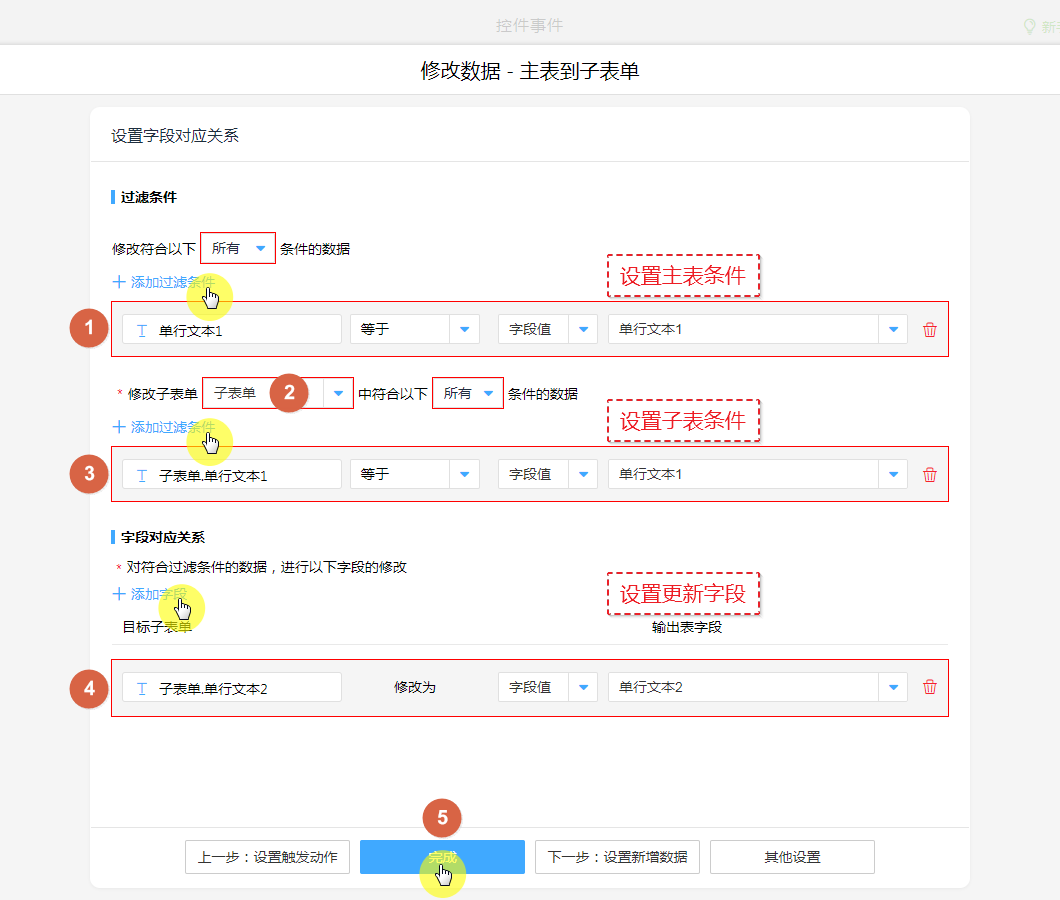Expand the 等于 operator in main condition row
This screenshot has height=900, width=1060.
[x=464, y=330]
